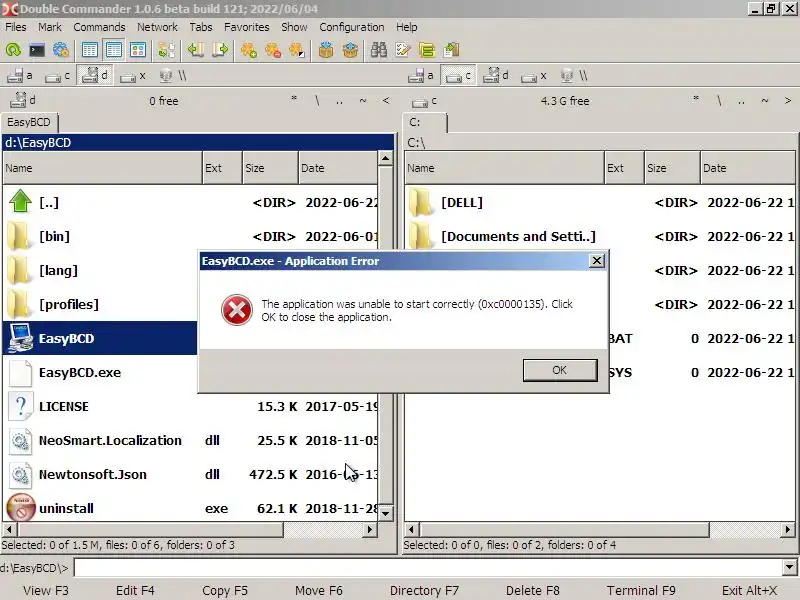This screenshot has width=800, height=600.
Task: Click the Edit F4 button
Action: [135, 590]
